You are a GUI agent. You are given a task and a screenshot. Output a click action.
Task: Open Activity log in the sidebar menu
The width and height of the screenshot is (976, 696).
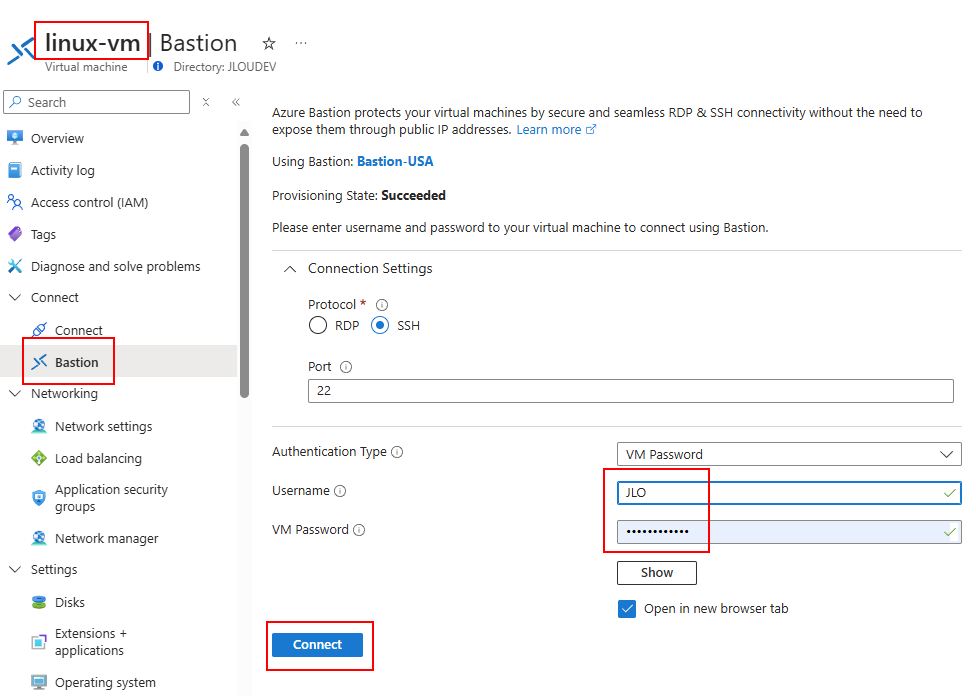(63, 171)
